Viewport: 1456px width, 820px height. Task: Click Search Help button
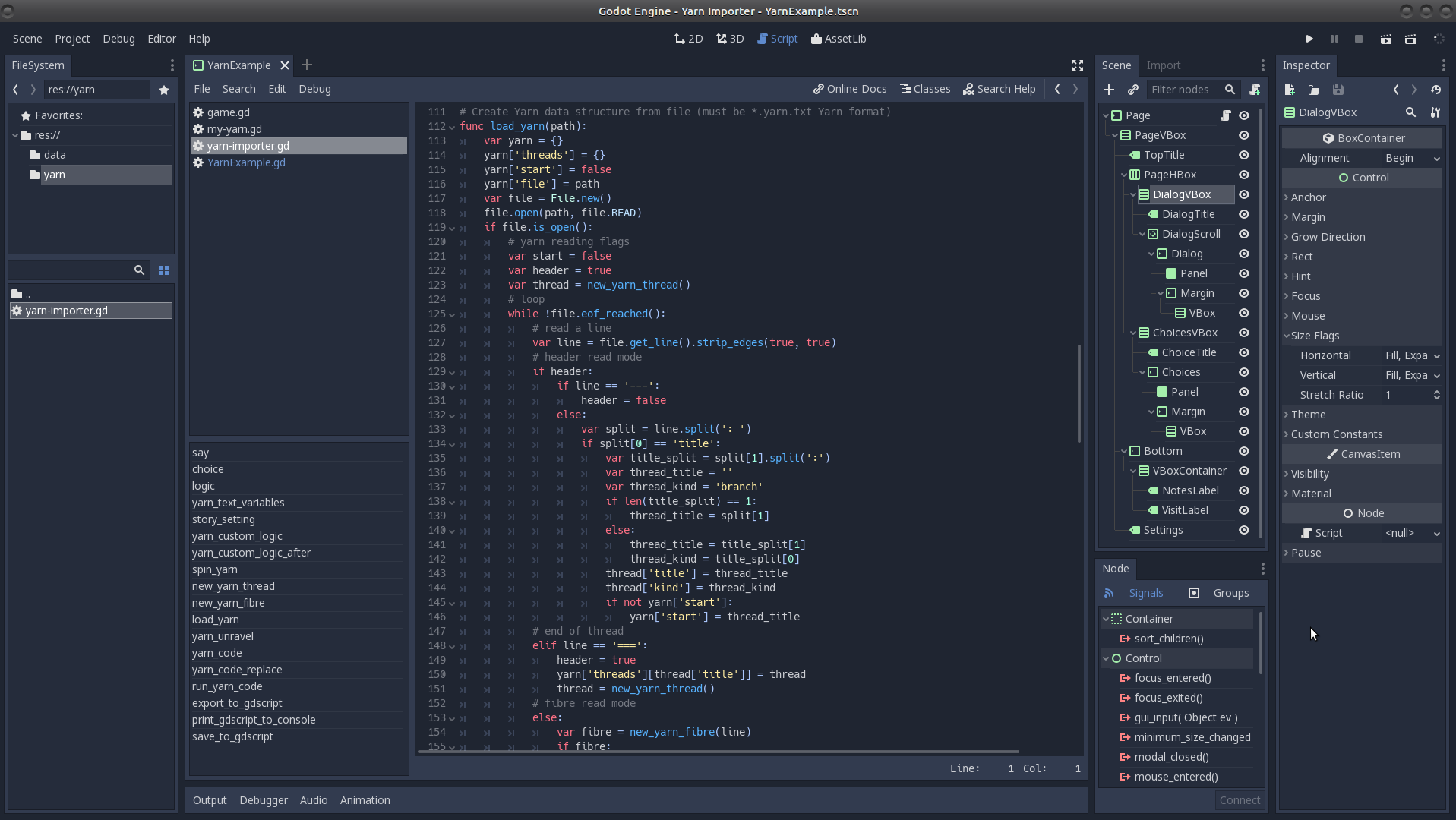[999, 89]
